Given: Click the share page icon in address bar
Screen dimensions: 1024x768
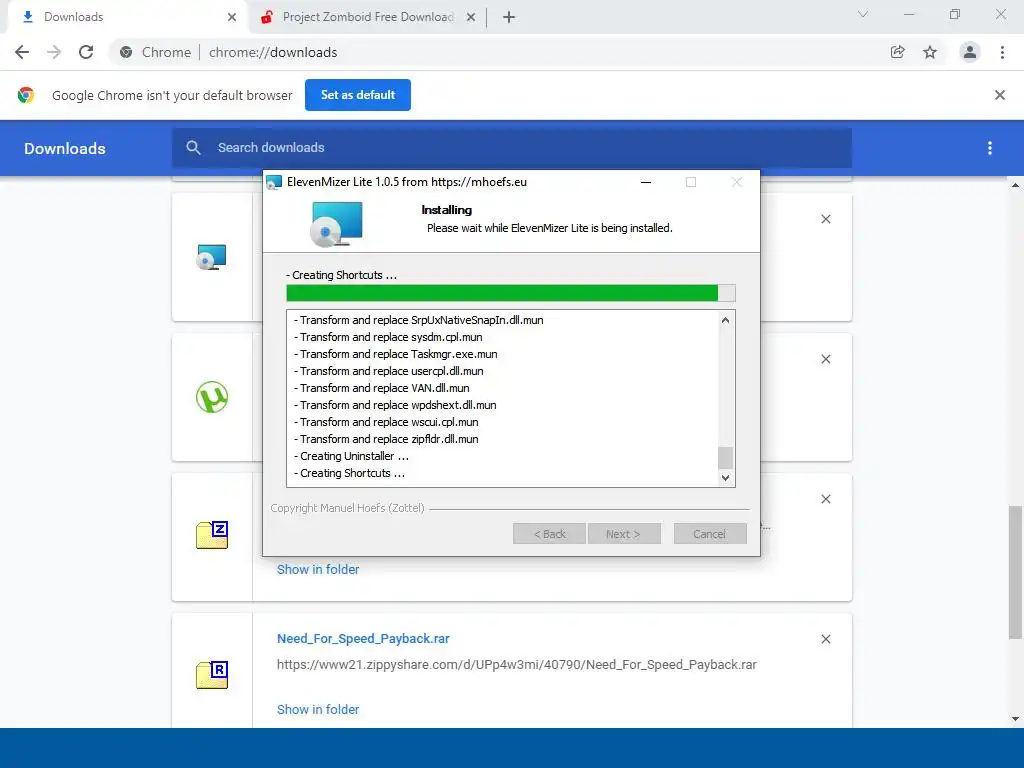Looking at the screenshot, I should coord(898,52).
